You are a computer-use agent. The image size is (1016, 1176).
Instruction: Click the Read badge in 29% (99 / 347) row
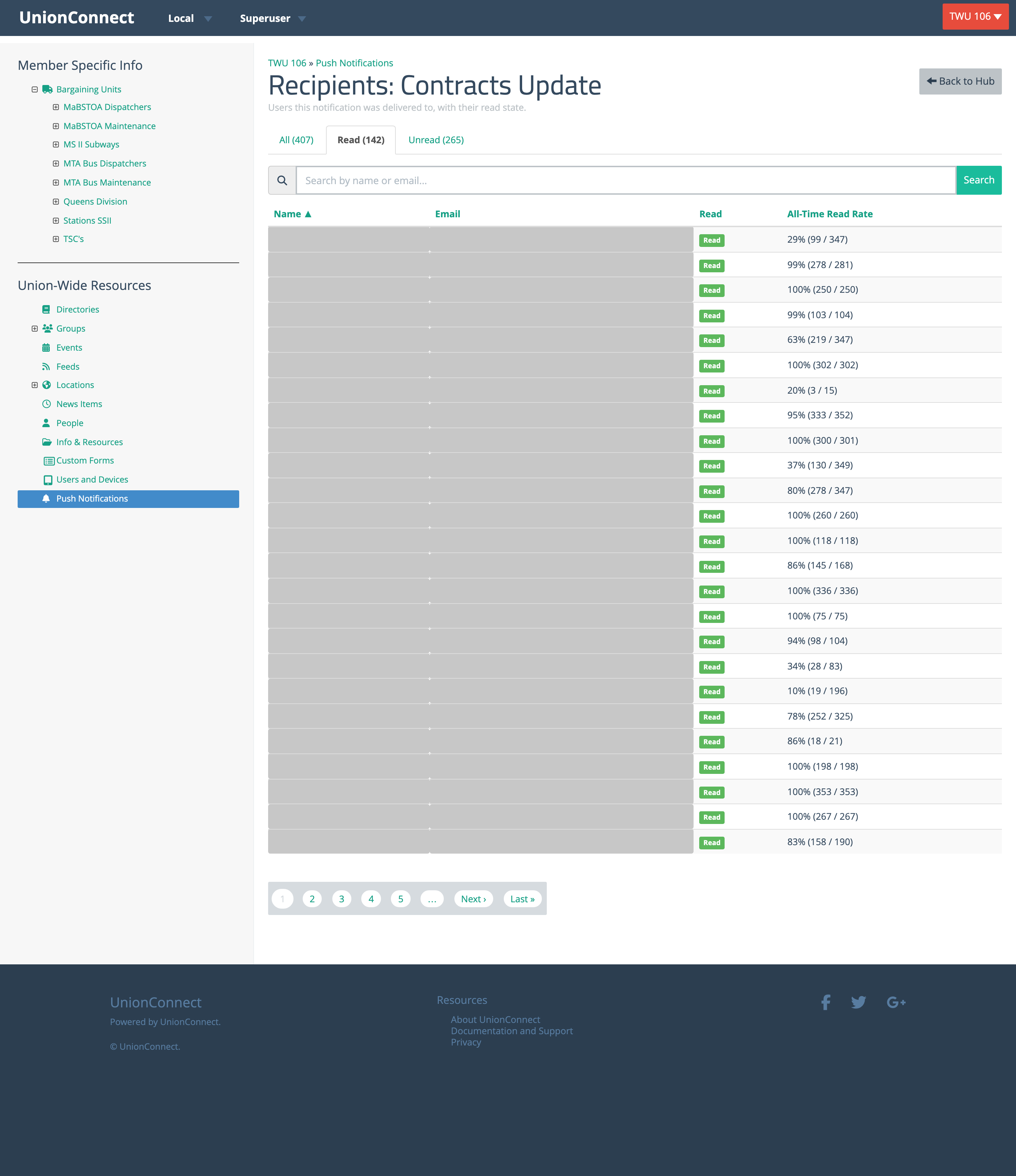point(712,240)
